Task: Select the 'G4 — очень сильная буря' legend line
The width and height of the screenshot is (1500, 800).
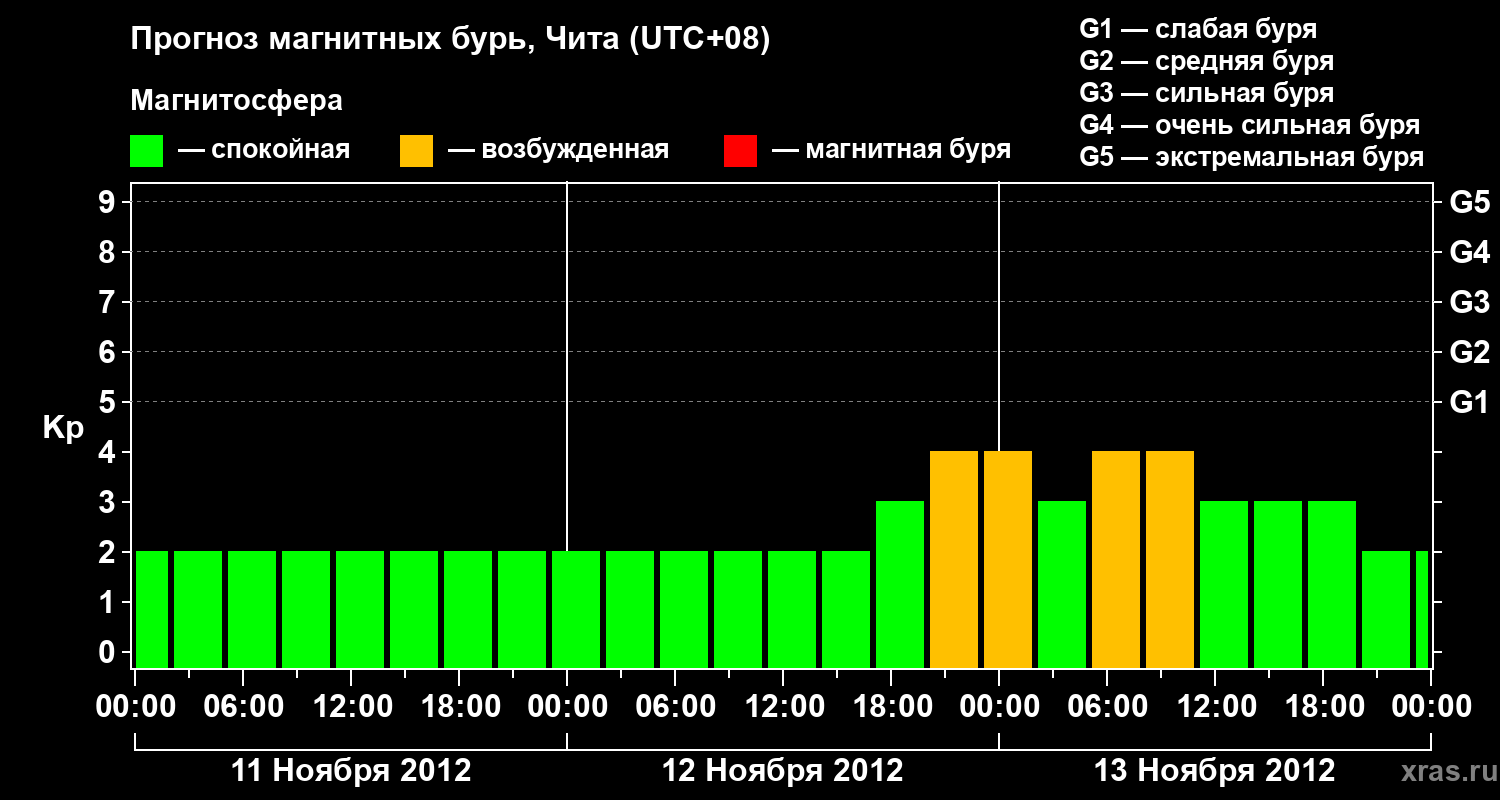Action: 1250,125
